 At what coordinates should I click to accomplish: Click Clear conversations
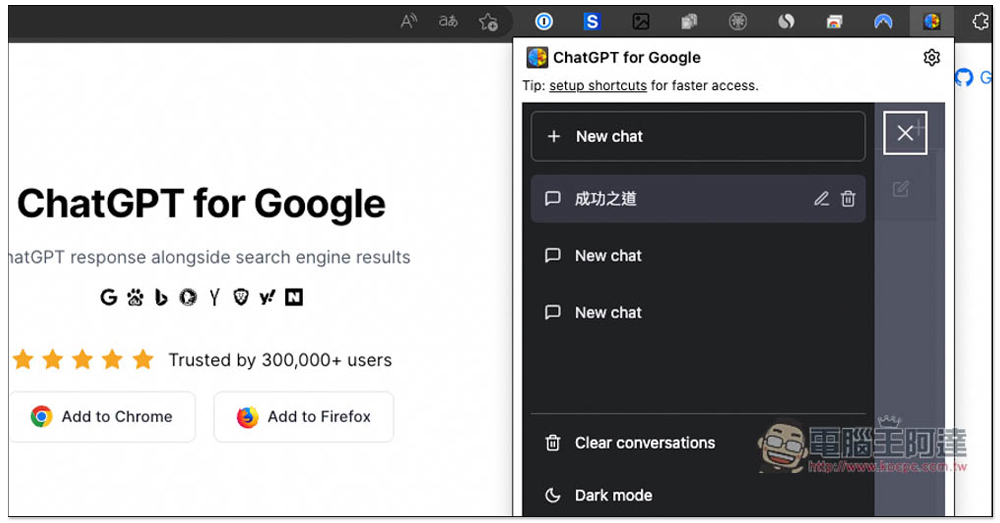[644, 443]
